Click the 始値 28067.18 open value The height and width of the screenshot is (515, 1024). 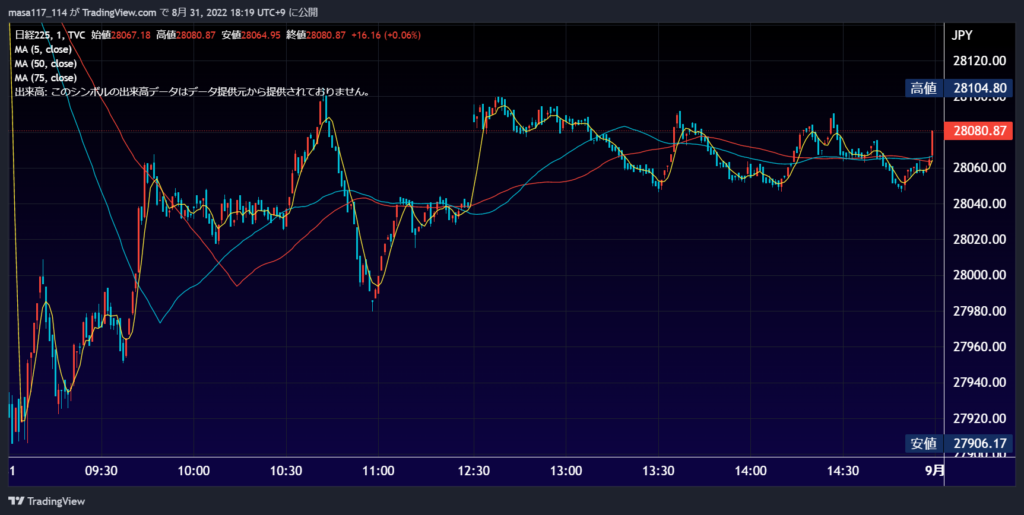121,35
